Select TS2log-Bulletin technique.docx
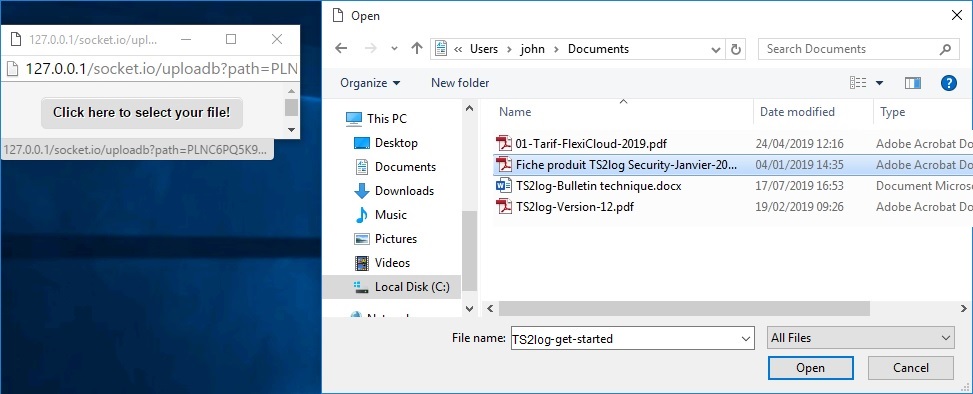Screen dimensions: 973x394 tap(598, 186)
